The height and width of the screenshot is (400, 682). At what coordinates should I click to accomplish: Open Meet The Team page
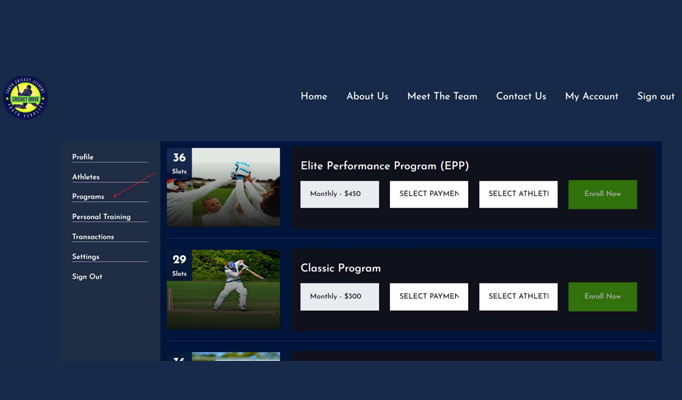pos(442,96)
